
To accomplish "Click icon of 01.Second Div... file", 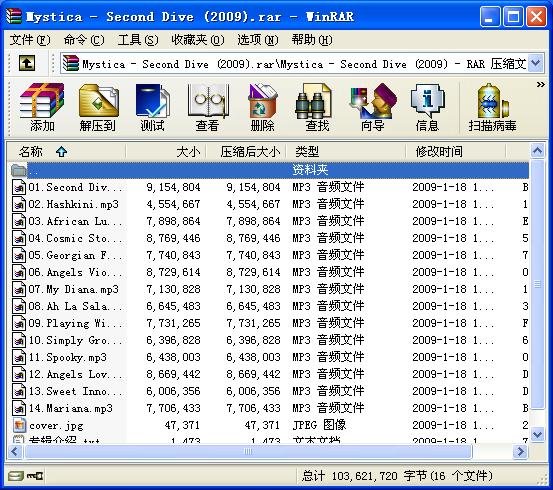I will [x=19, y=187].
